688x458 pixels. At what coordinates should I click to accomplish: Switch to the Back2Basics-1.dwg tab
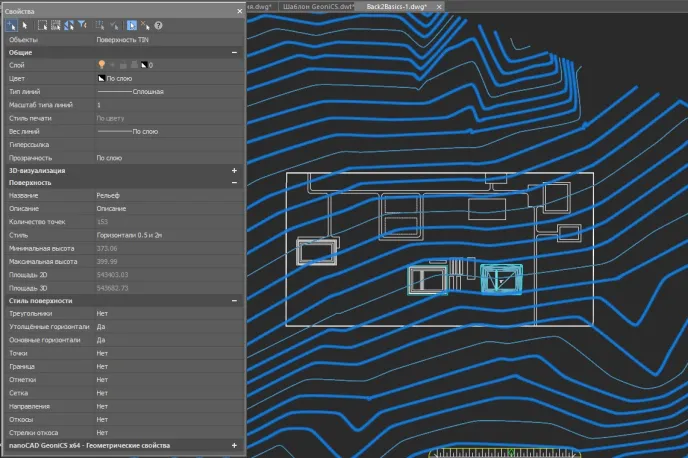click(396, 6)
